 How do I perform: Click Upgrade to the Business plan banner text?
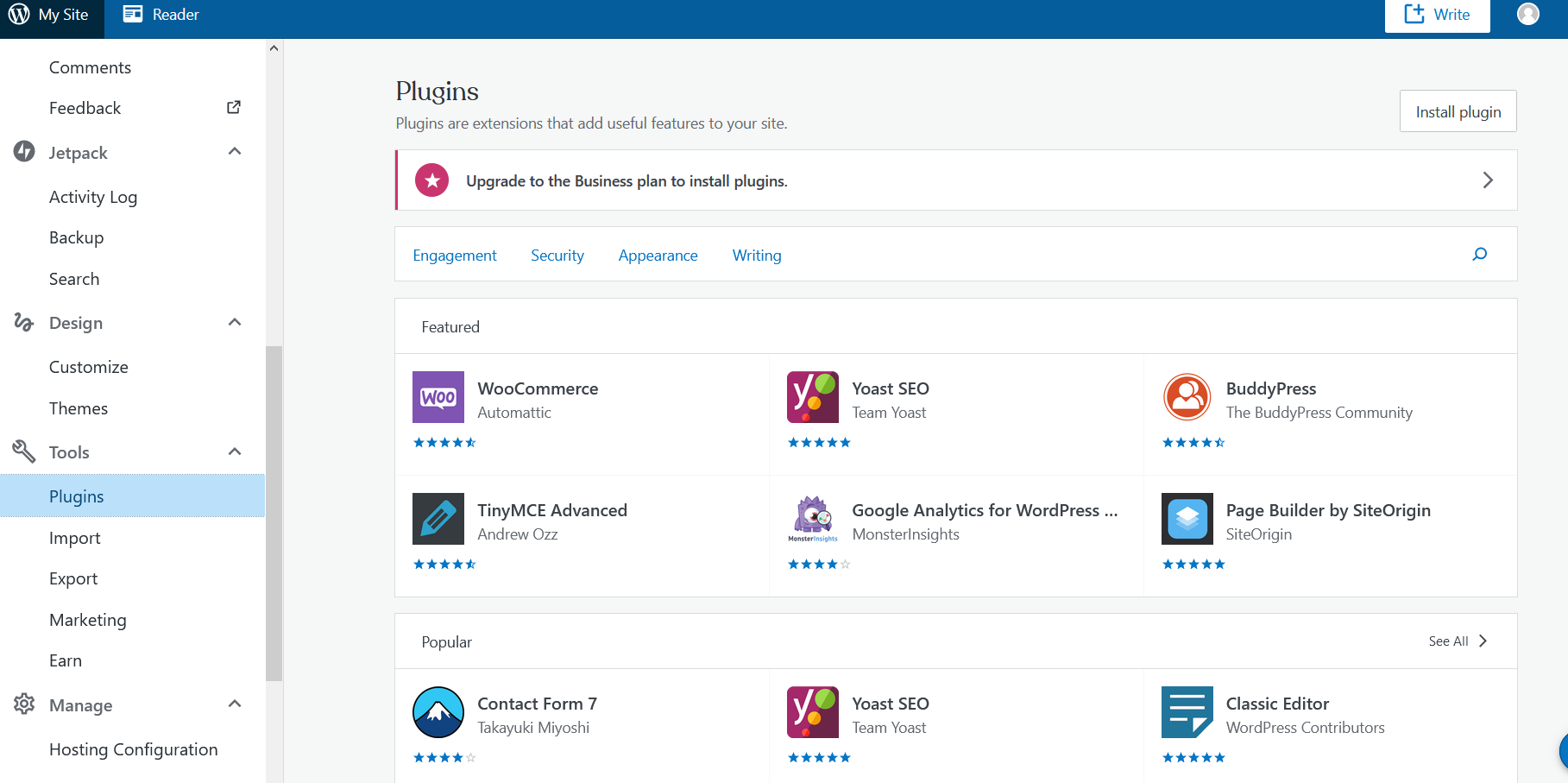click(627, 181)
